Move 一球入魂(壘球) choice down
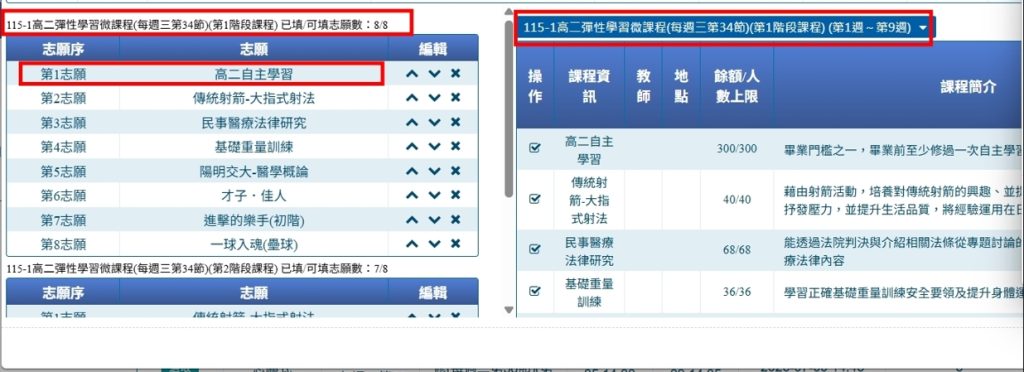 tap(434, 244)
